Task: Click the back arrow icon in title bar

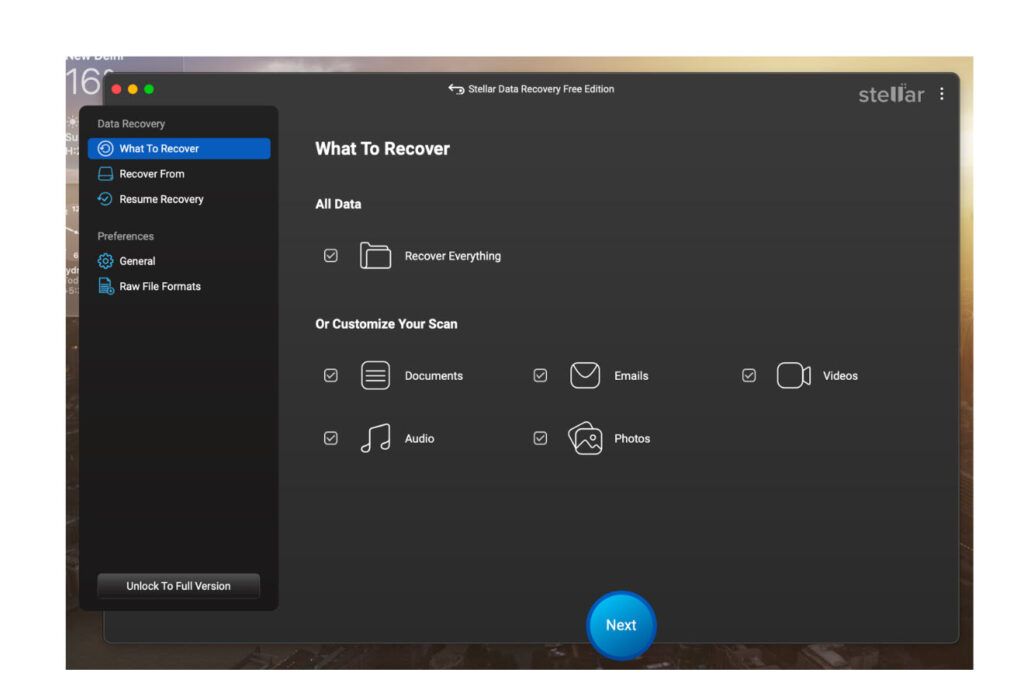Action: coord(456,89)
